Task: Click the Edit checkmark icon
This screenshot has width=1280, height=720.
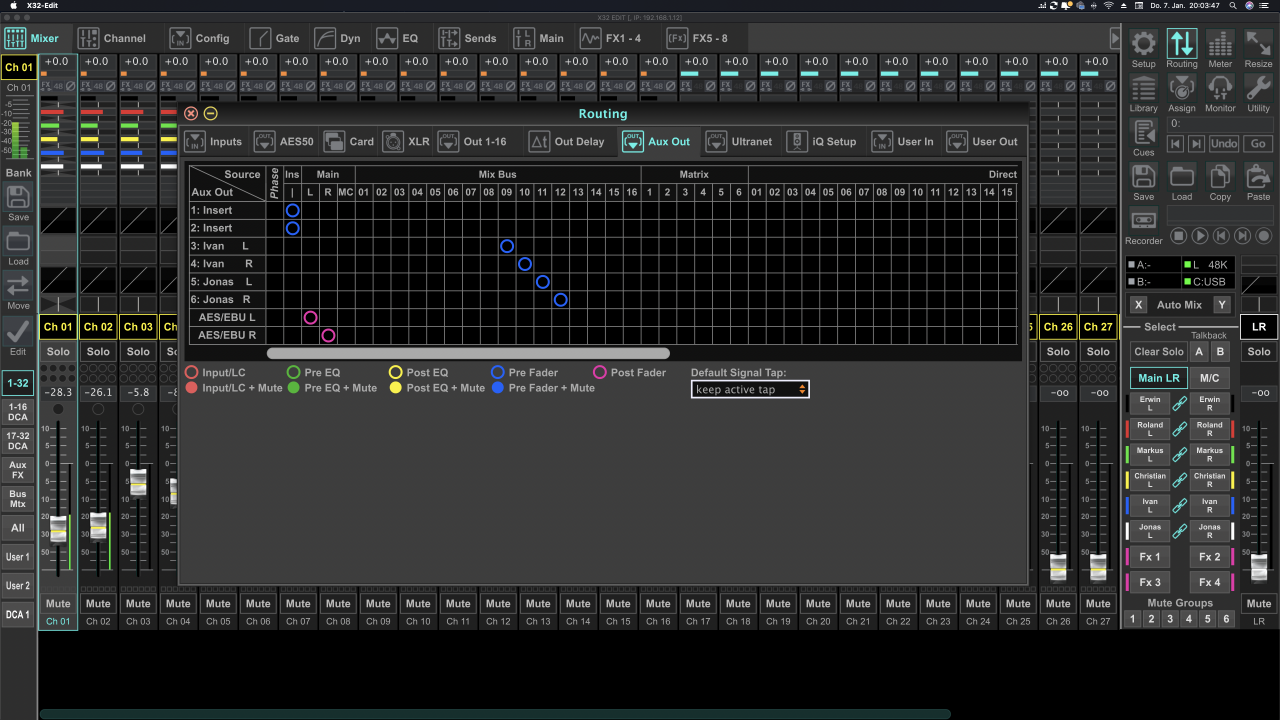Action: 18,330
